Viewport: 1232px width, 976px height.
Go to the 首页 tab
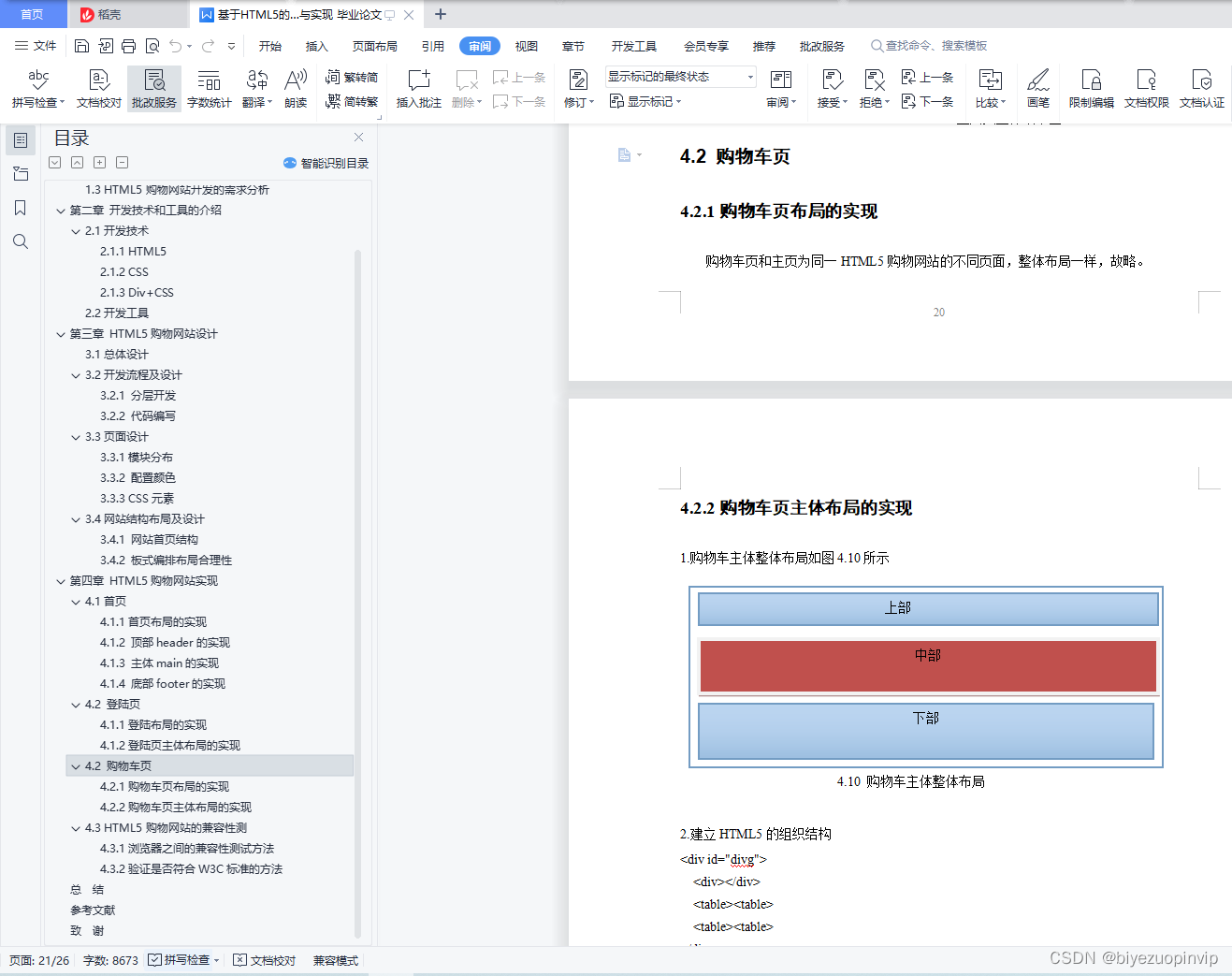tap(32, 14)
